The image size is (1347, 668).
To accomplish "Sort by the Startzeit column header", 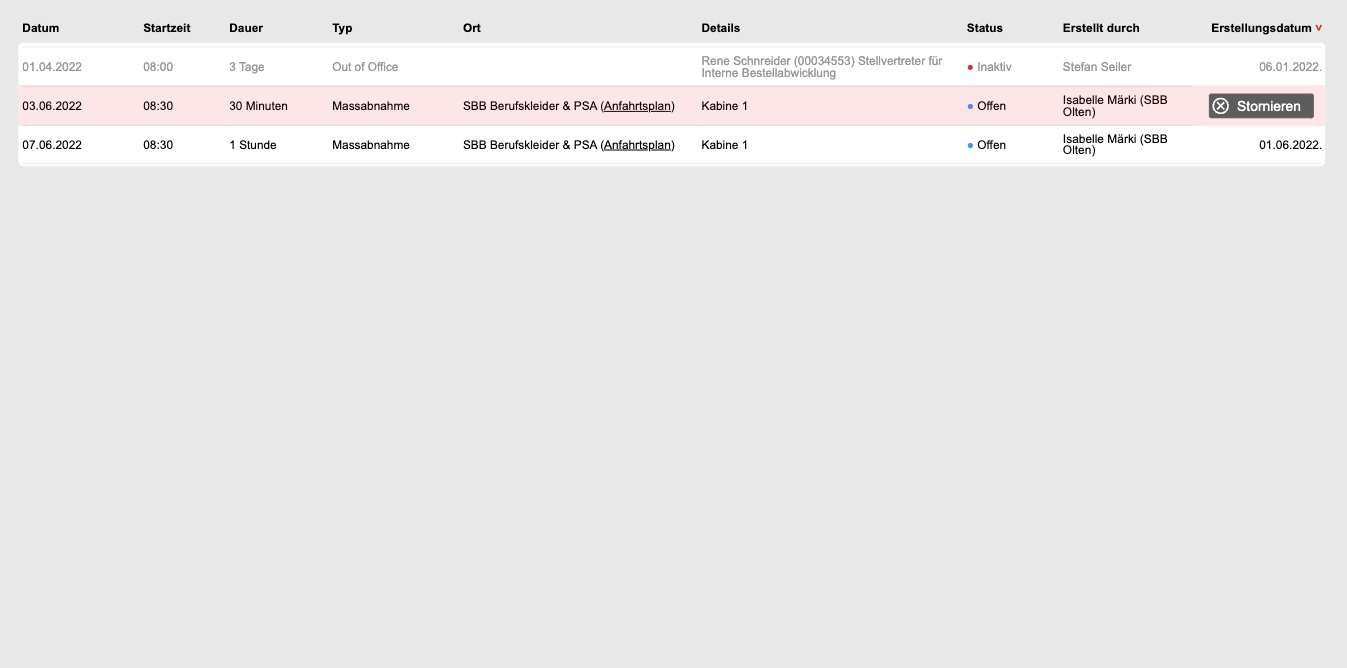I will [x=166, y=28].
